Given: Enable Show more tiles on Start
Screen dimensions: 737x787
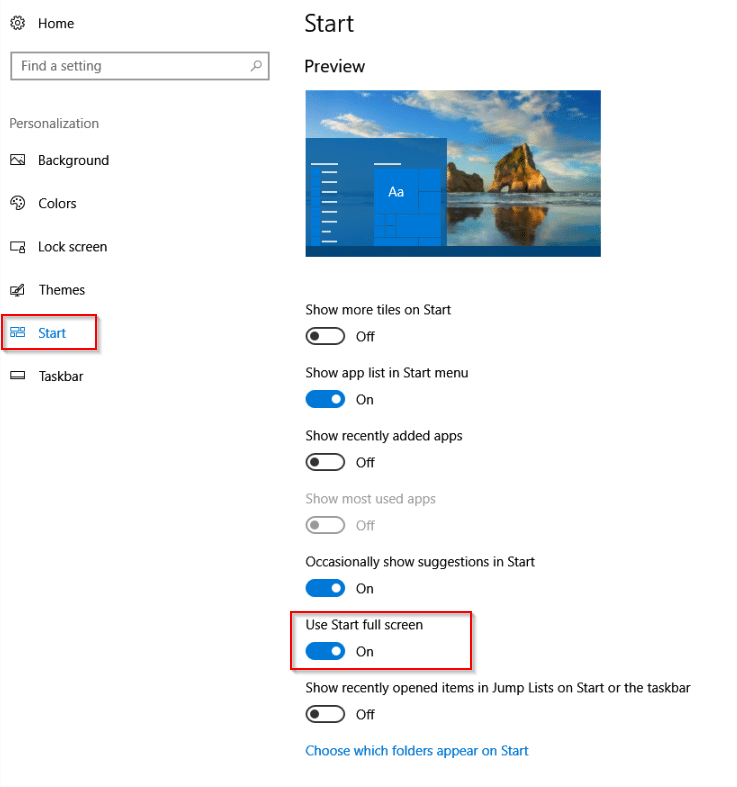Looking at the screenshot, I should point(325,336).
